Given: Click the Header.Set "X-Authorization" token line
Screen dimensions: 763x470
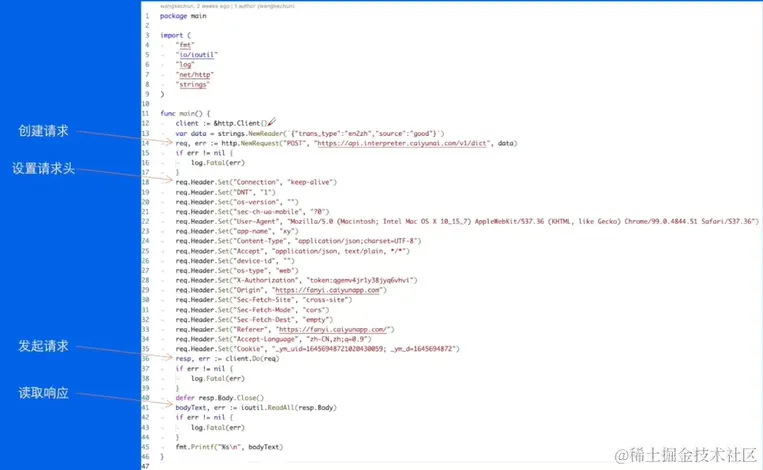Looking at the screenshot, I should pyautogui.click(x=296, y=280).
